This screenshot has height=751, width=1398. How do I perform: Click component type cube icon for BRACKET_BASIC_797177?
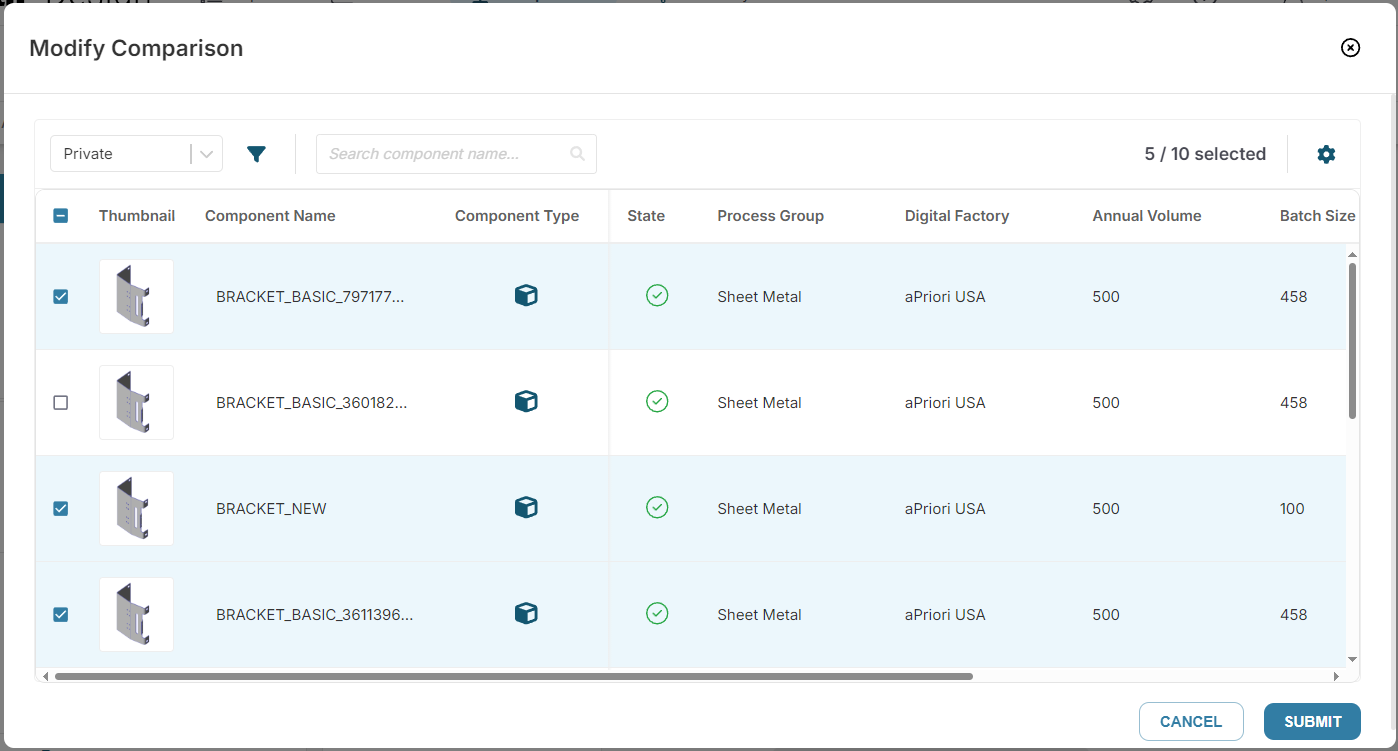click(x=526, y=296)
